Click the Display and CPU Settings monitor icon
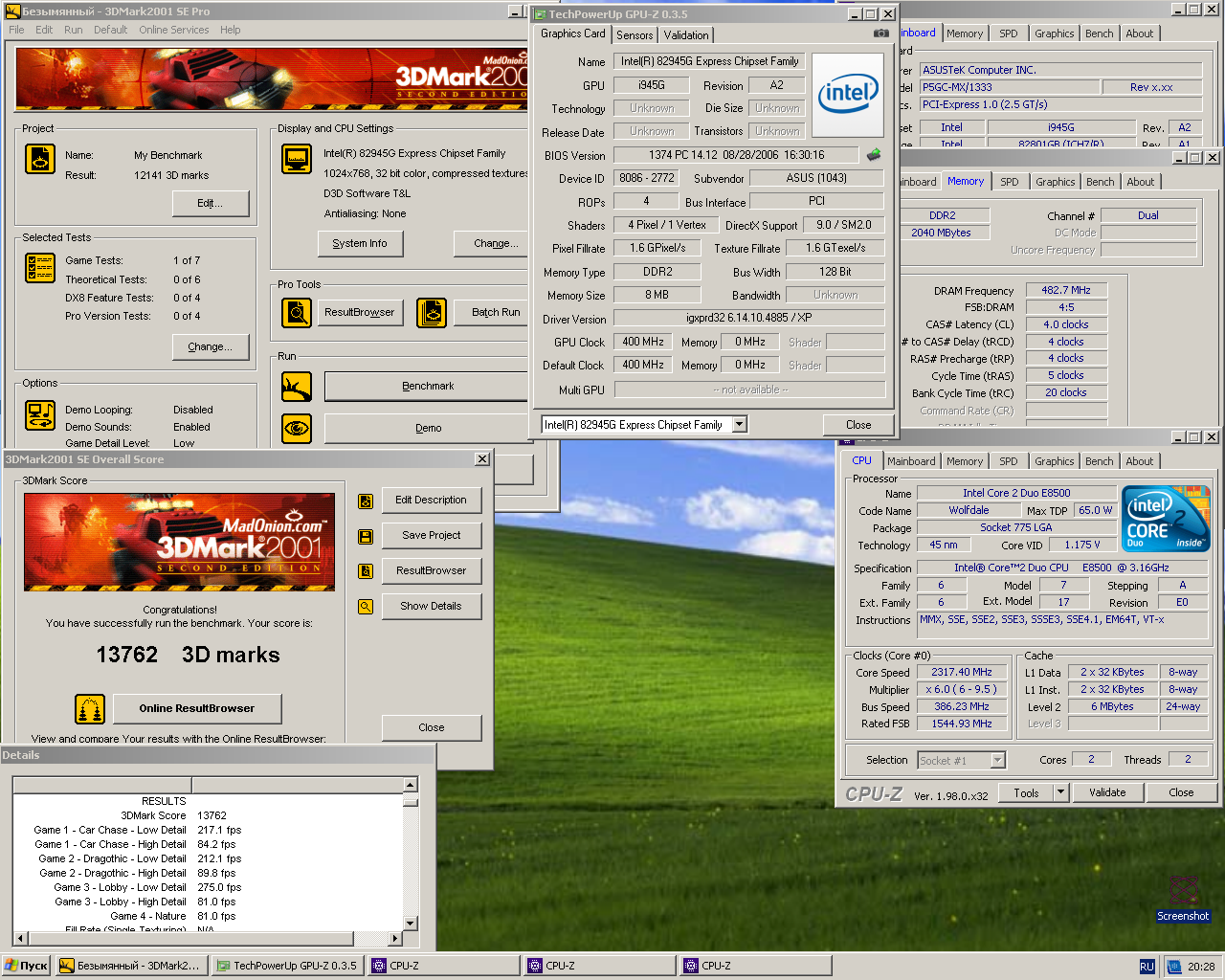 click(x=297, y=159)
